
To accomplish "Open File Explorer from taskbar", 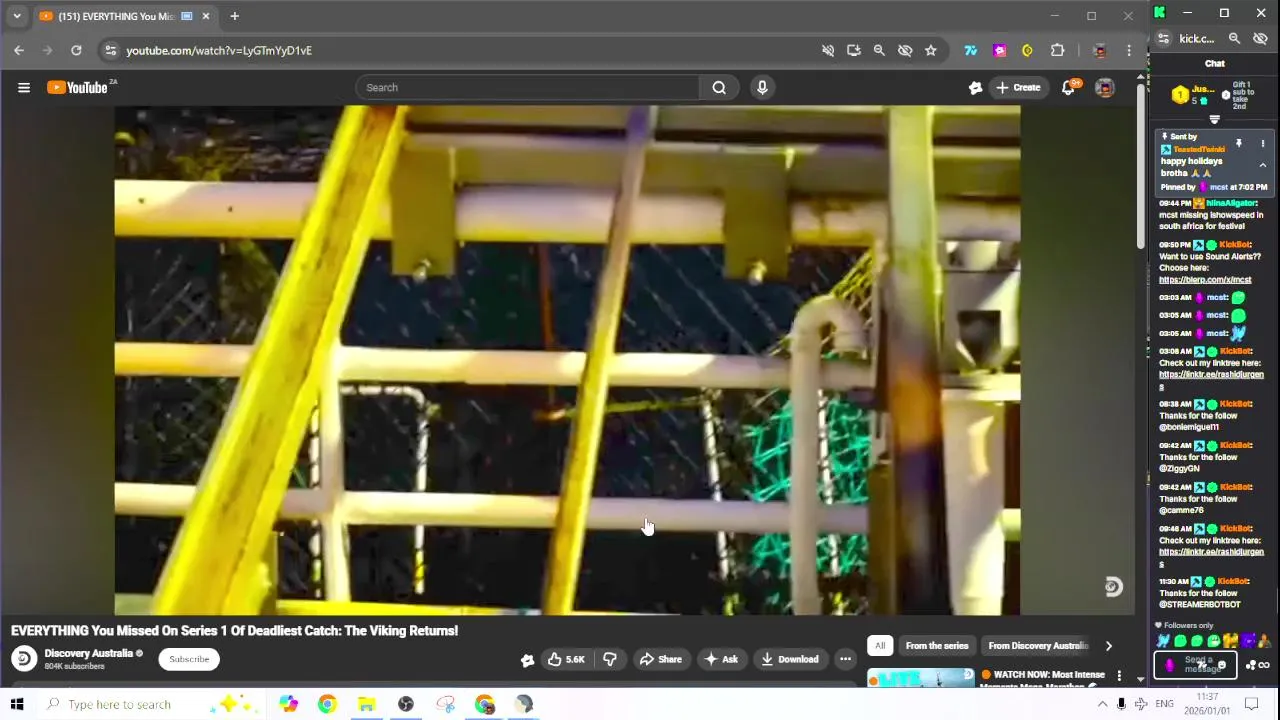I will [x=366, y=704].
